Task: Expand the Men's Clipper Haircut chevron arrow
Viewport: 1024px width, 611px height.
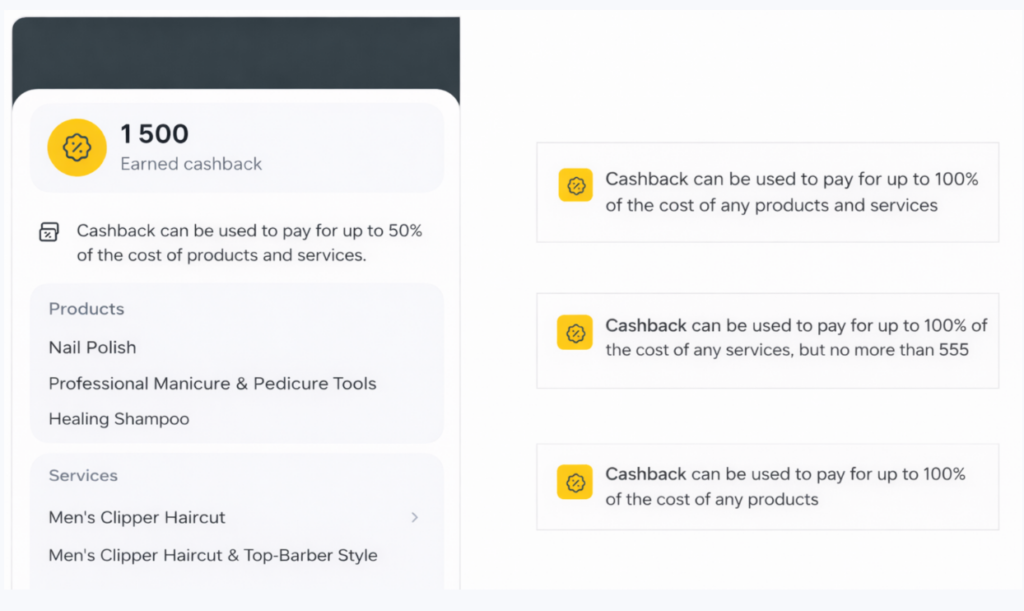Action: (414, 517)
